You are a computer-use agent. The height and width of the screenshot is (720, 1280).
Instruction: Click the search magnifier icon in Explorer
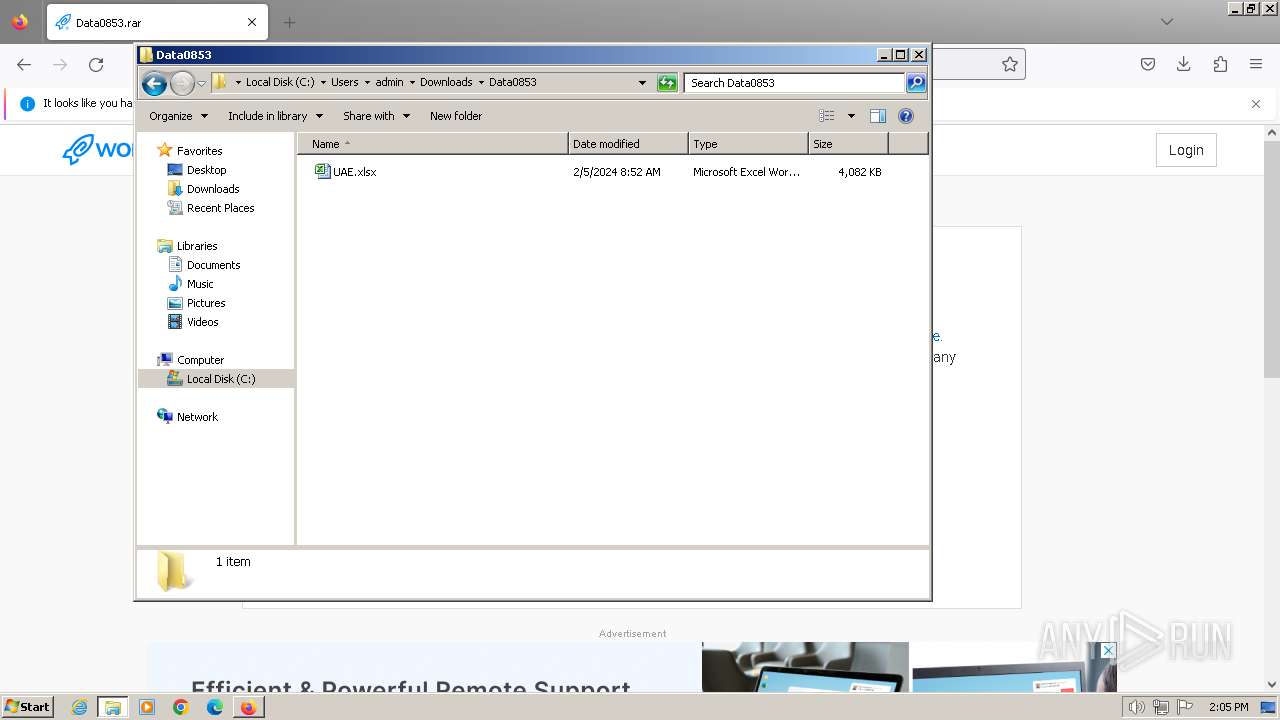(x=916, y=83)
